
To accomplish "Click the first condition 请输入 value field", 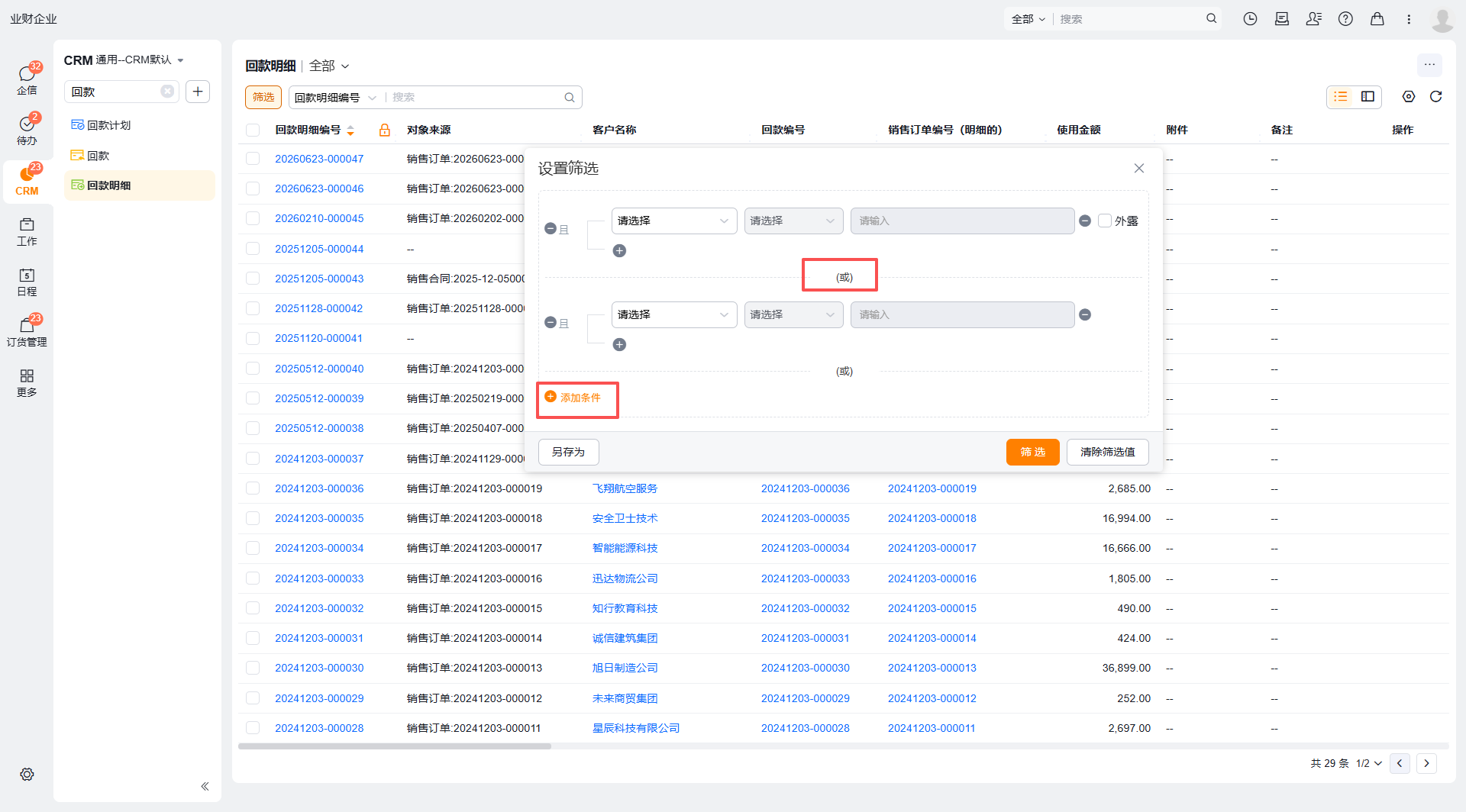I will (962, 221).
